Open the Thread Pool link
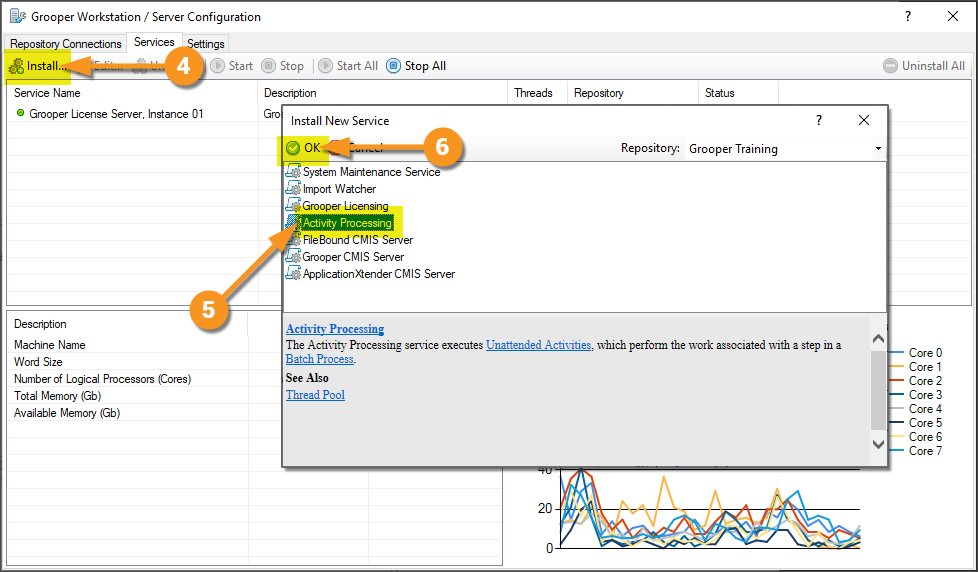 click(x=315, y=395)
